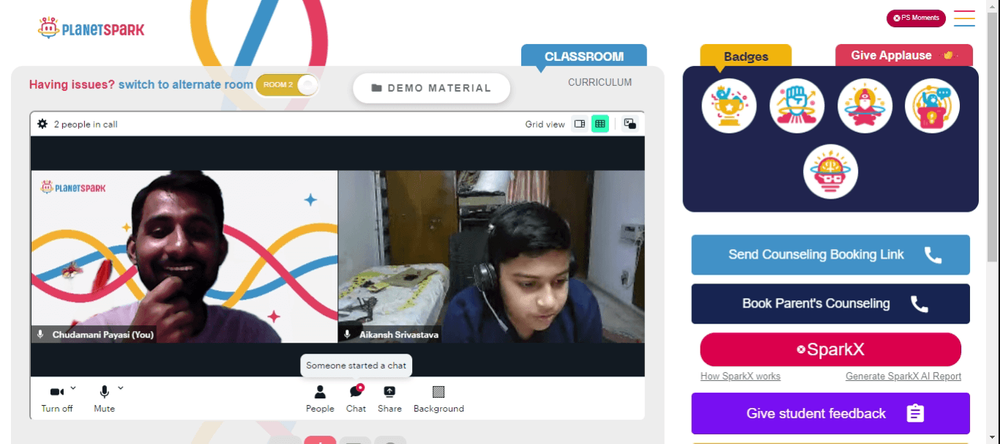Switch to speaker sidebar layout view

(x=580, y=124)
